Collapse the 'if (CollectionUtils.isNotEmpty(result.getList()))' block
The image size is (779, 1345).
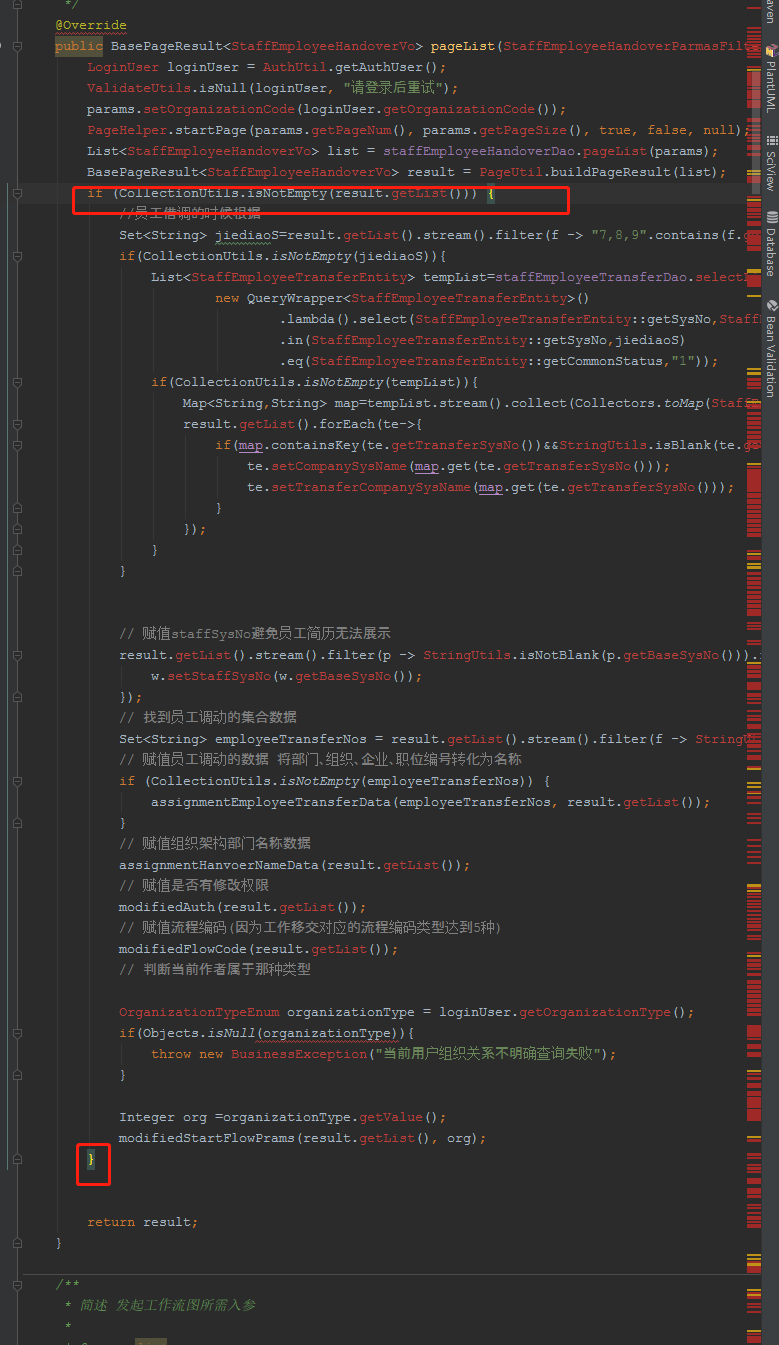click(x=17, y=193)
